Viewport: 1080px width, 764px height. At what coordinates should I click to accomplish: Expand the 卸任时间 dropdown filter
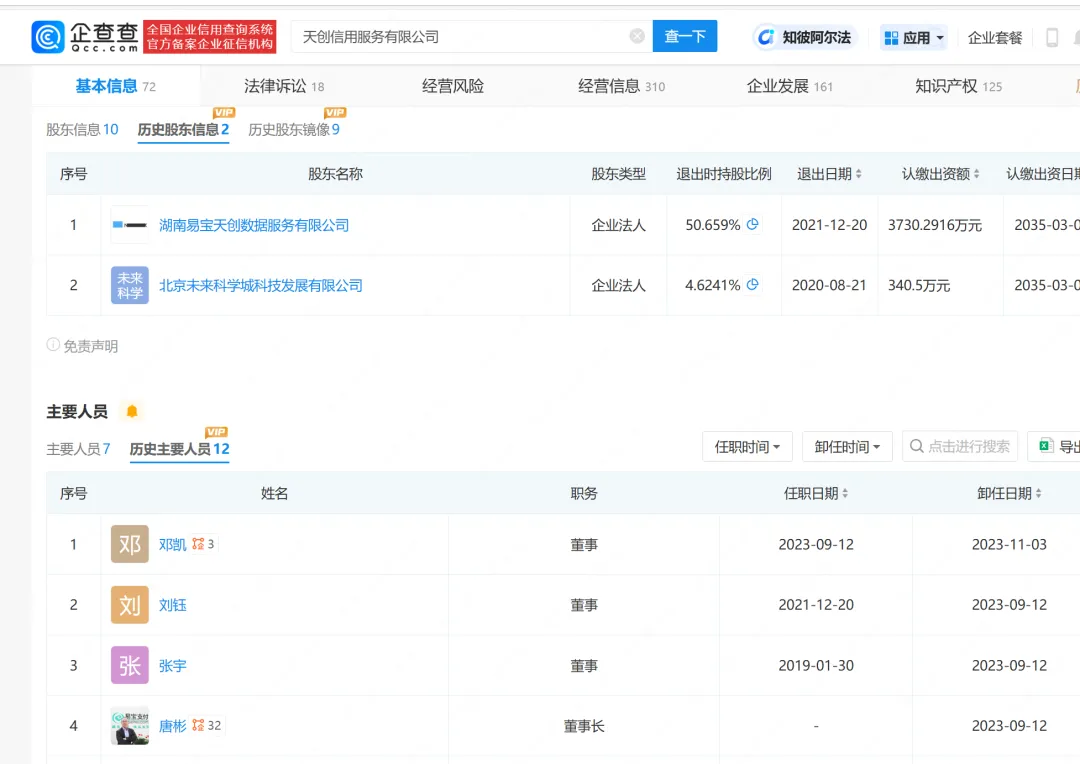click(x=847, y=447)
